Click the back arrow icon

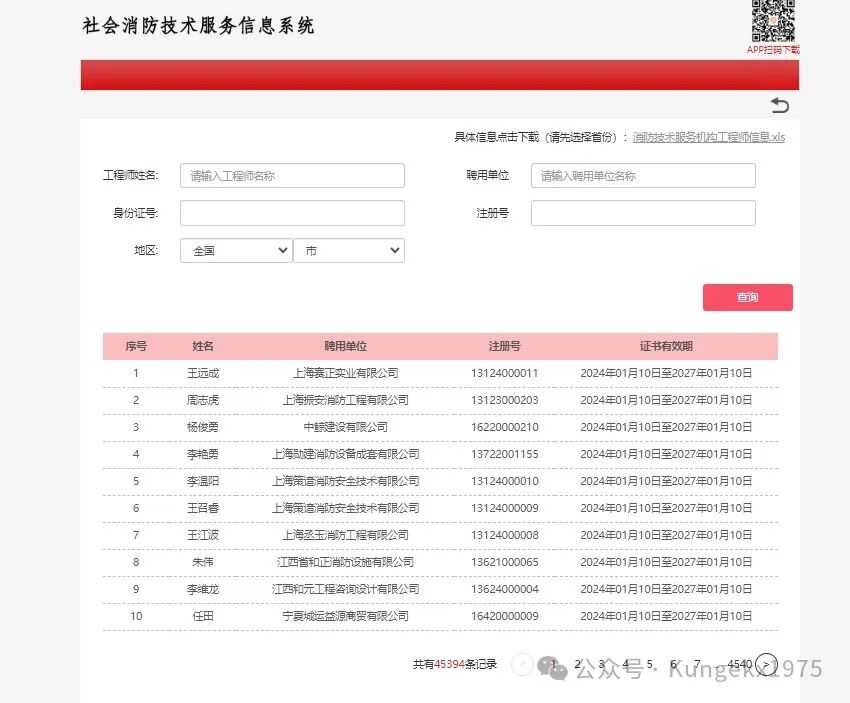[780, 105]
